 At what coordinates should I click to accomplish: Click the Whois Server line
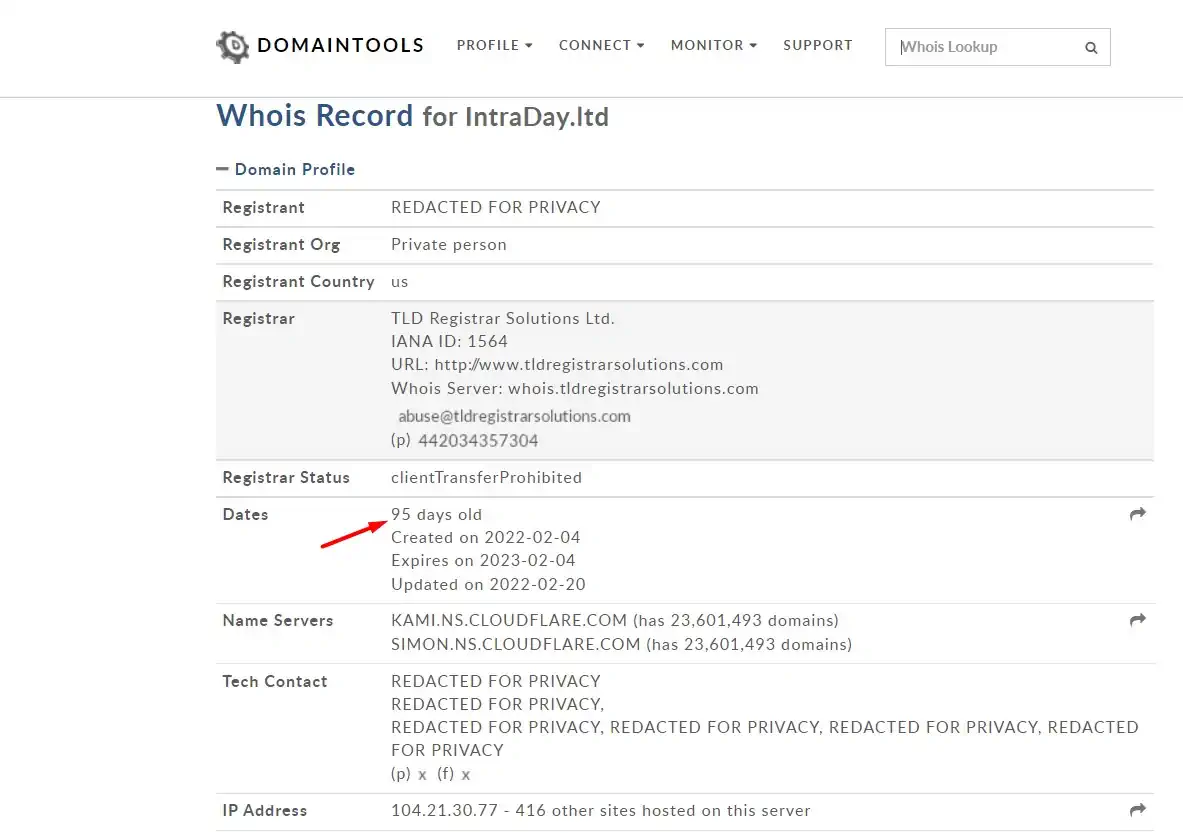[575, 389]
